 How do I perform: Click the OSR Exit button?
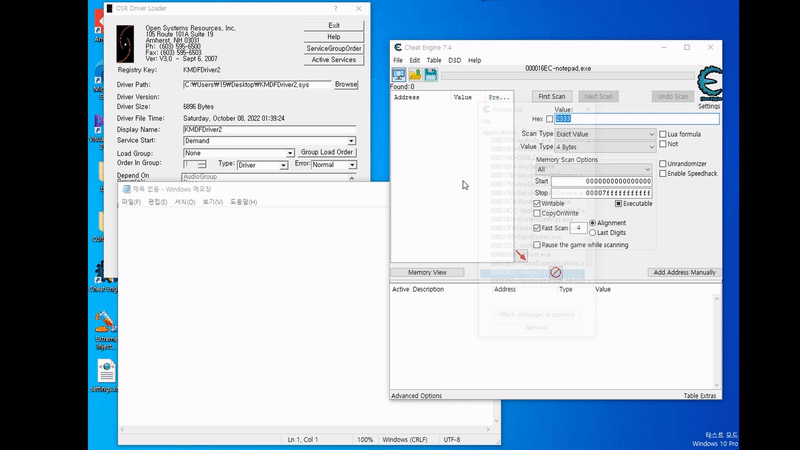(x=334, y=26)
